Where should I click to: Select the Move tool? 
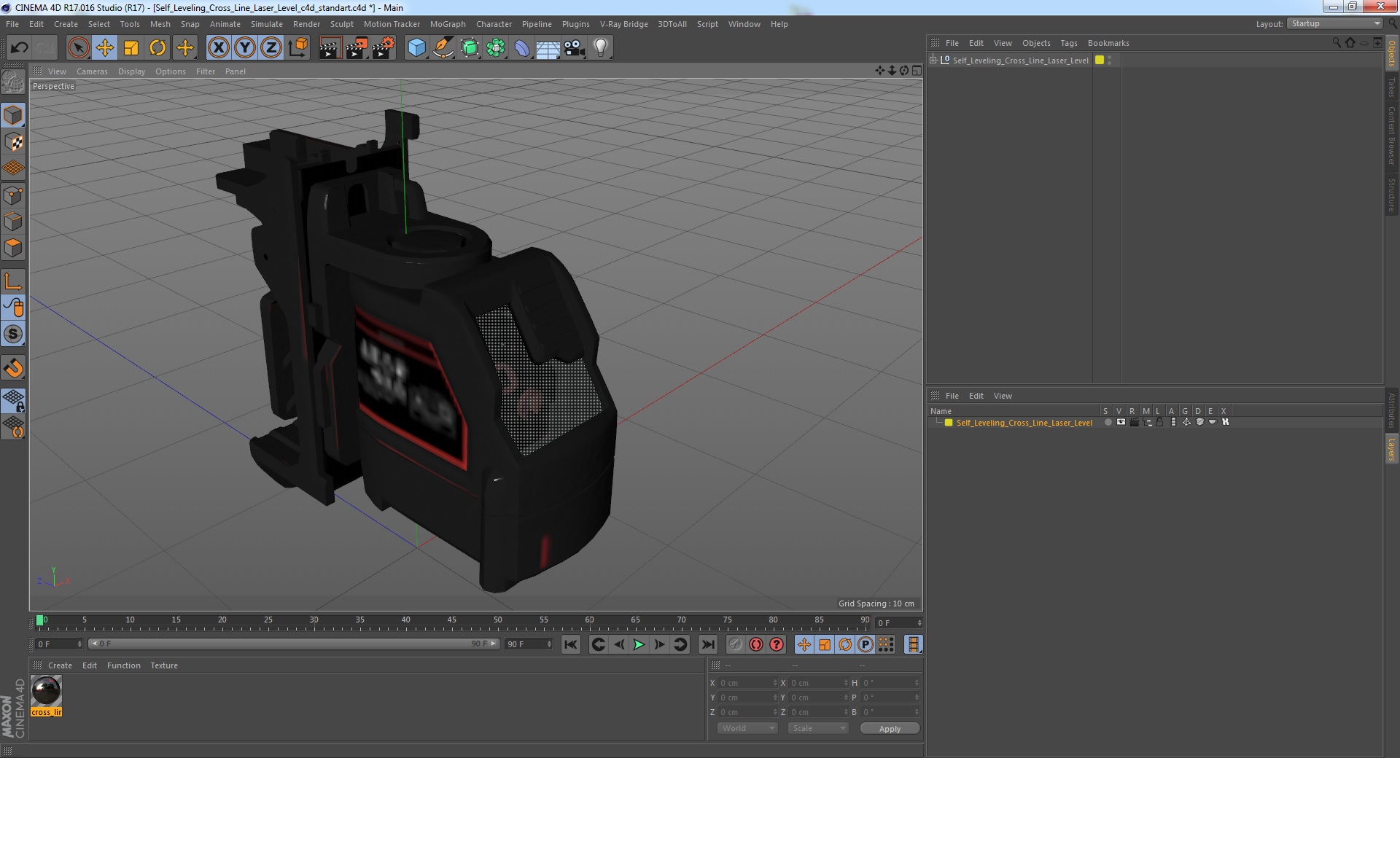pyautogui.click(x=104, y=48)
